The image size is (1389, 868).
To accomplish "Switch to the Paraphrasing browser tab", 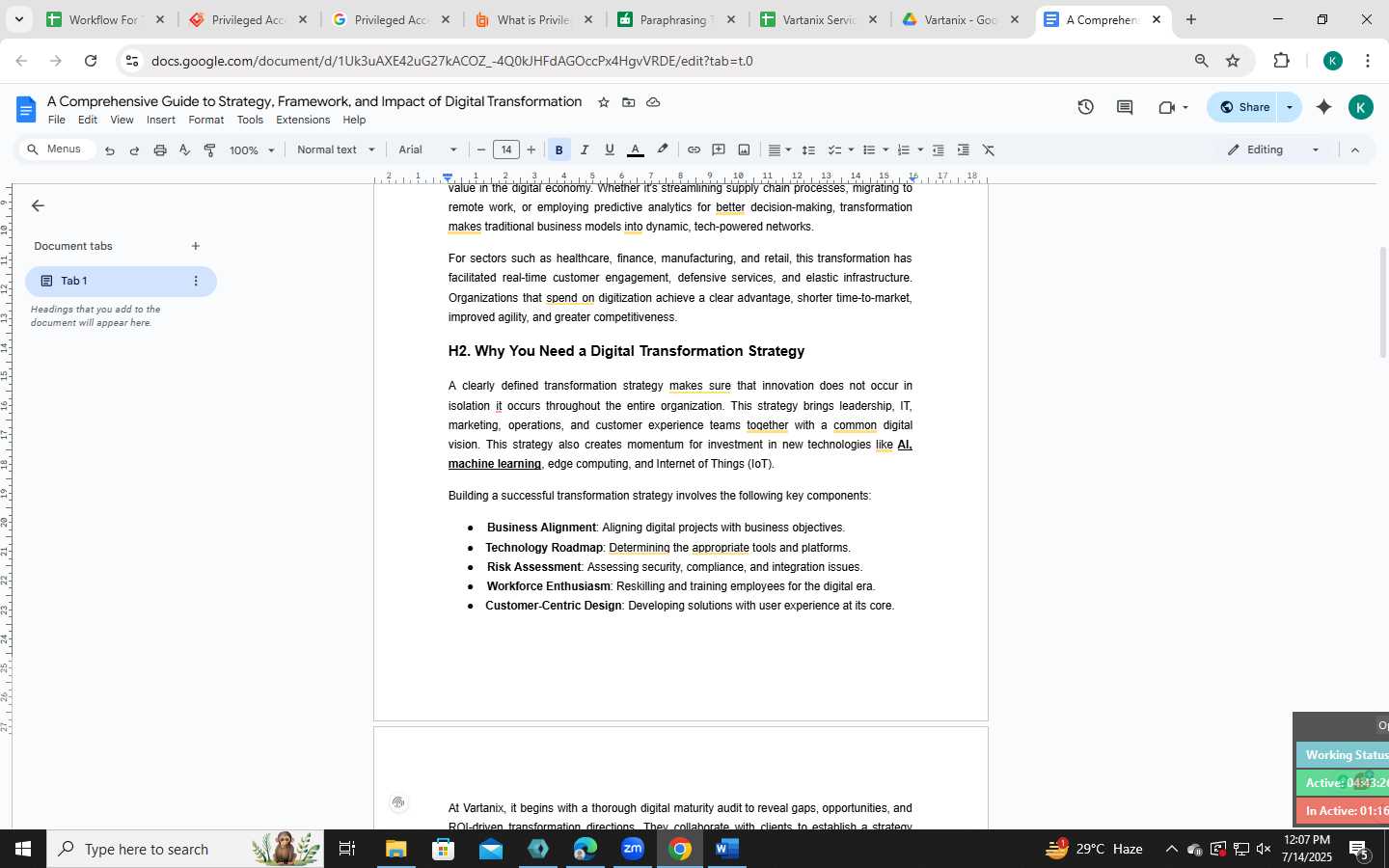I will [677, 19].
